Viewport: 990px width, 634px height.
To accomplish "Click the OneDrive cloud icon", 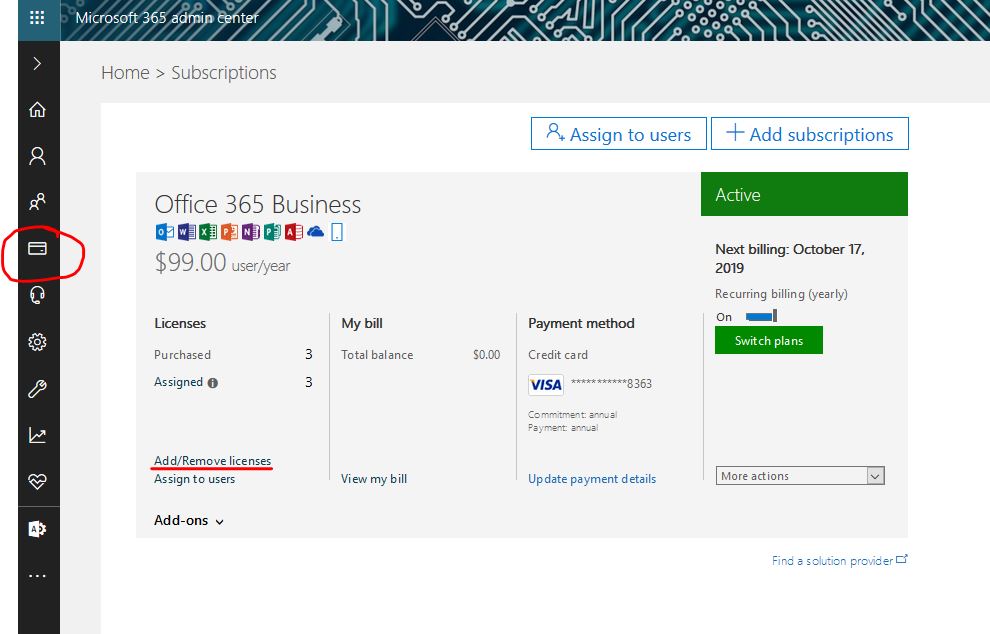I will [x=316, y=232].
